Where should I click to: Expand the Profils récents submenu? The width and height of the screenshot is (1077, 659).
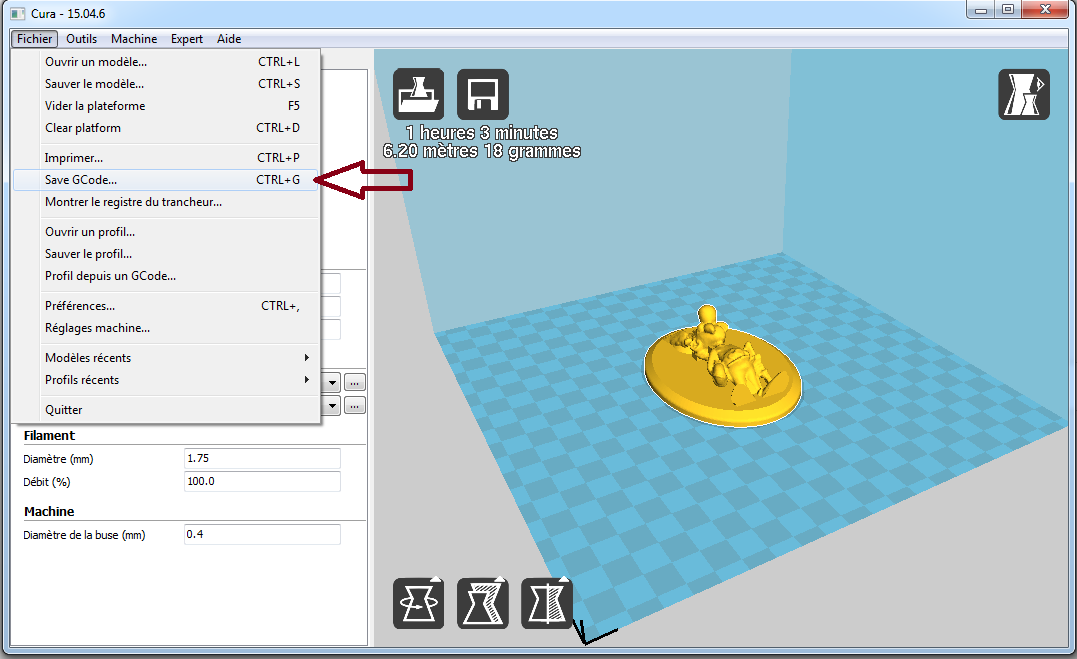tap(166, 380)
